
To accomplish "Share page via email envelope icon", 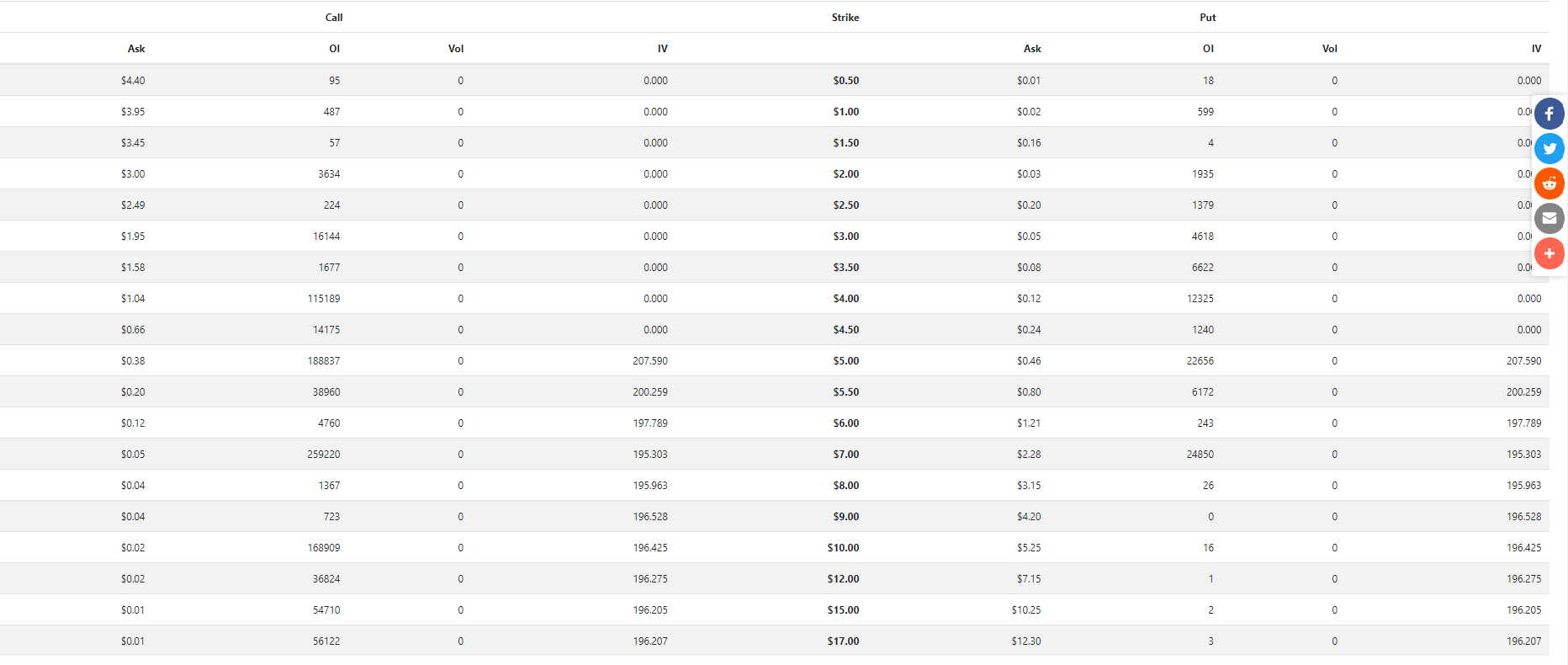I will (x=1549, y=219).
